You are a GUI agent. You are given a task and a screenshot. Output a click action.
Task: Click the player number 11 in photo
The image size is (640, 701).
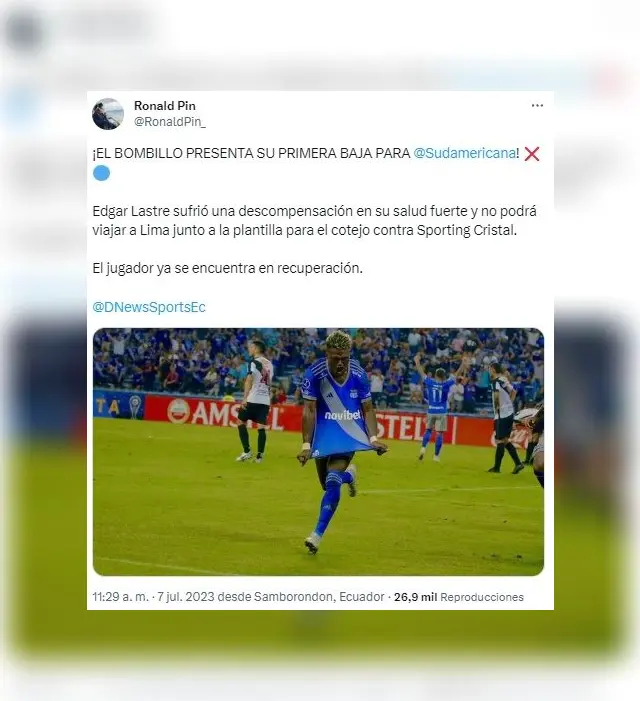click(437, 394)
